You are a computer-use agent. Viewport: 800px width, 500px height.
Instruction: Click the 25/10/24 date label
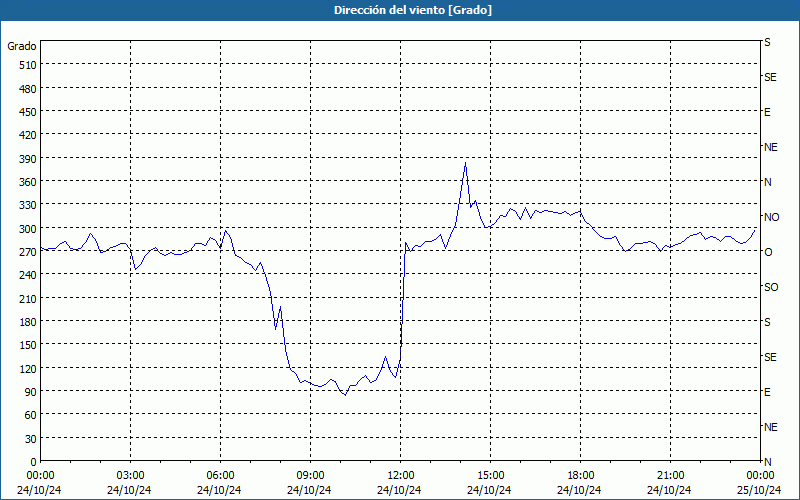(x=760, y=490)
